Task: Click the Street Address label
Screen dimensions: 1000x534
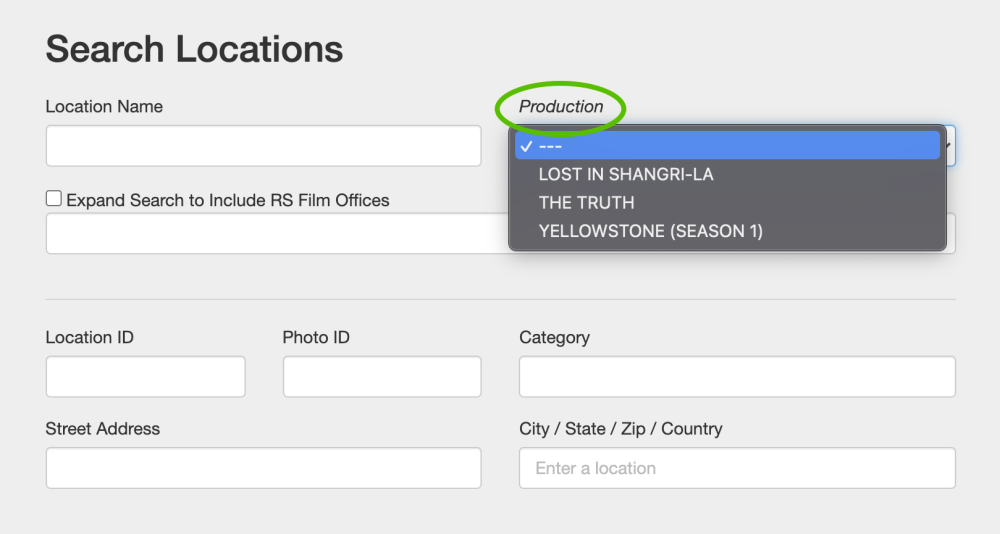Action: coord(102,429)
